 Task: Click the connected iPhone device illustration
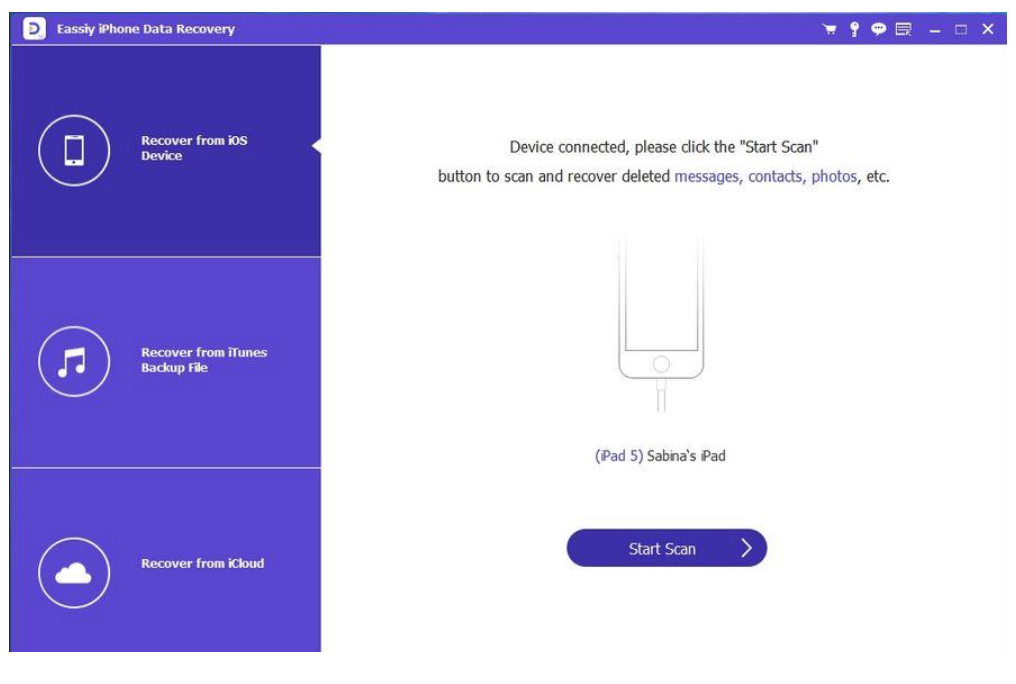(x=661, y=321)
